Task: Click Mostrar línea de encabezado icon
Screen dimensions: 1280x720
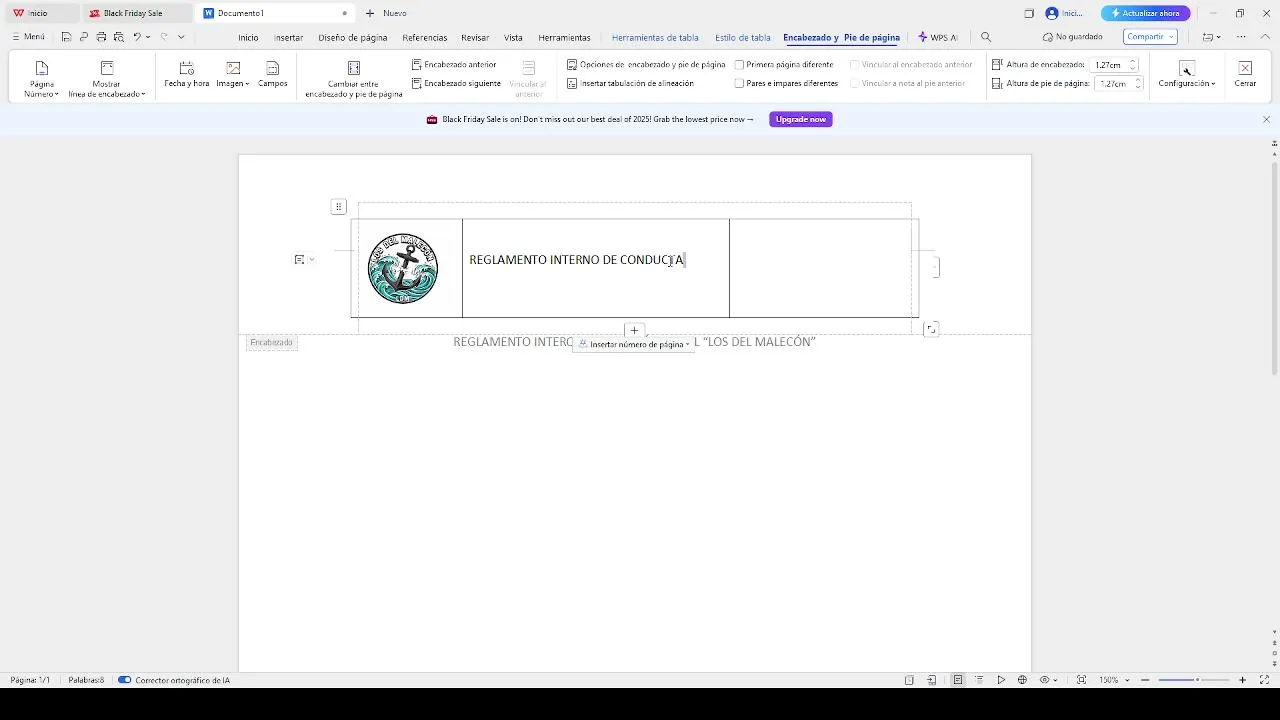Action: tap(107, 68)
